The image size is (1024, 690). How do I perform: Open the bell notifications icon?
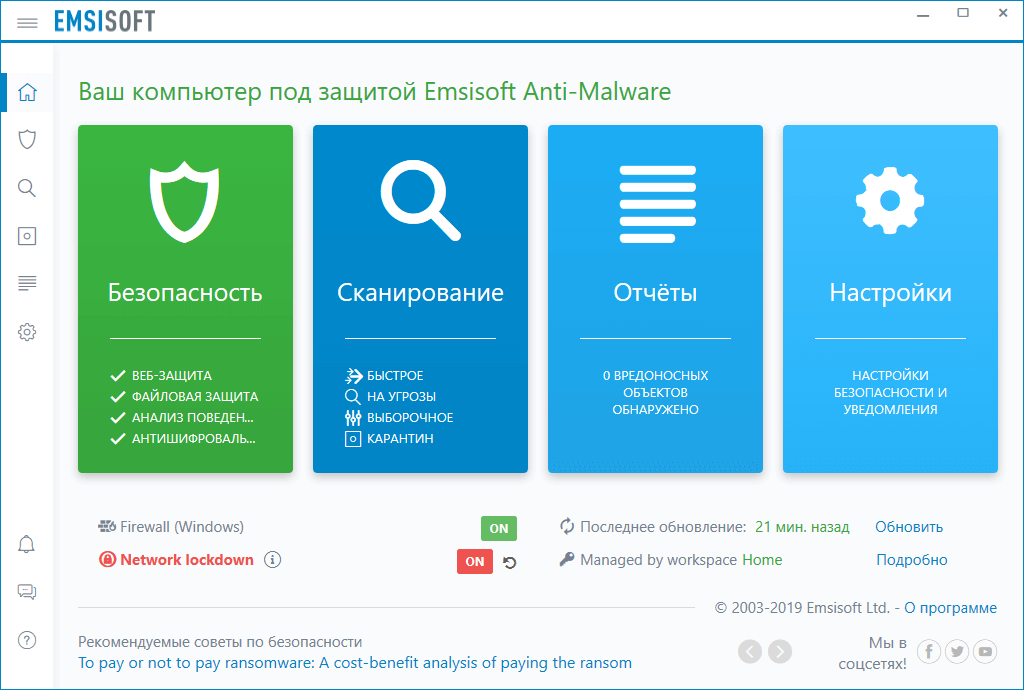point(27,545)
